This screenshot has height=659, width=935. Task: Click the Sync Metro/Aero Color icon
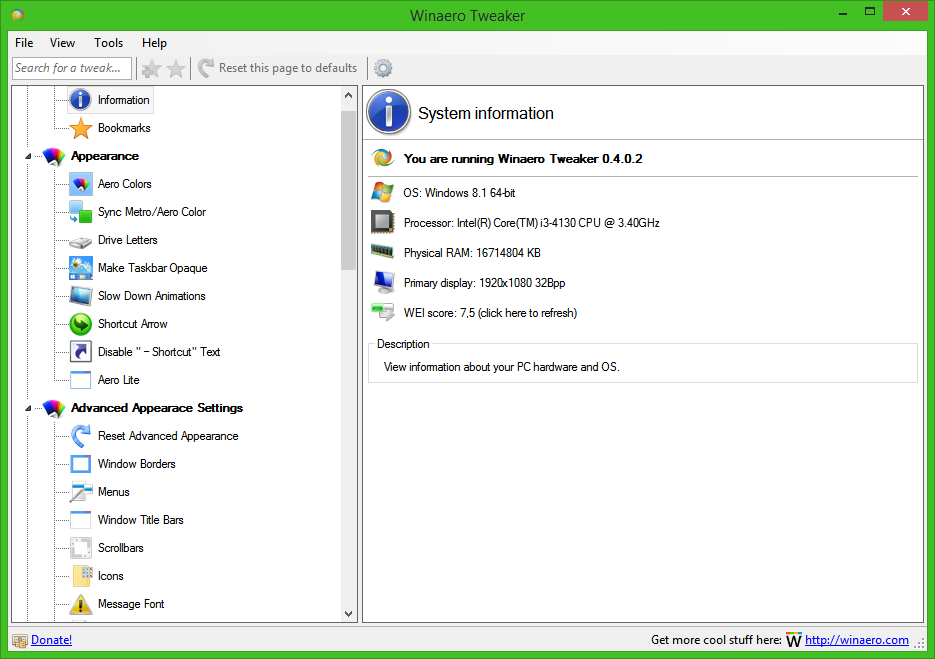click(81, 212)
